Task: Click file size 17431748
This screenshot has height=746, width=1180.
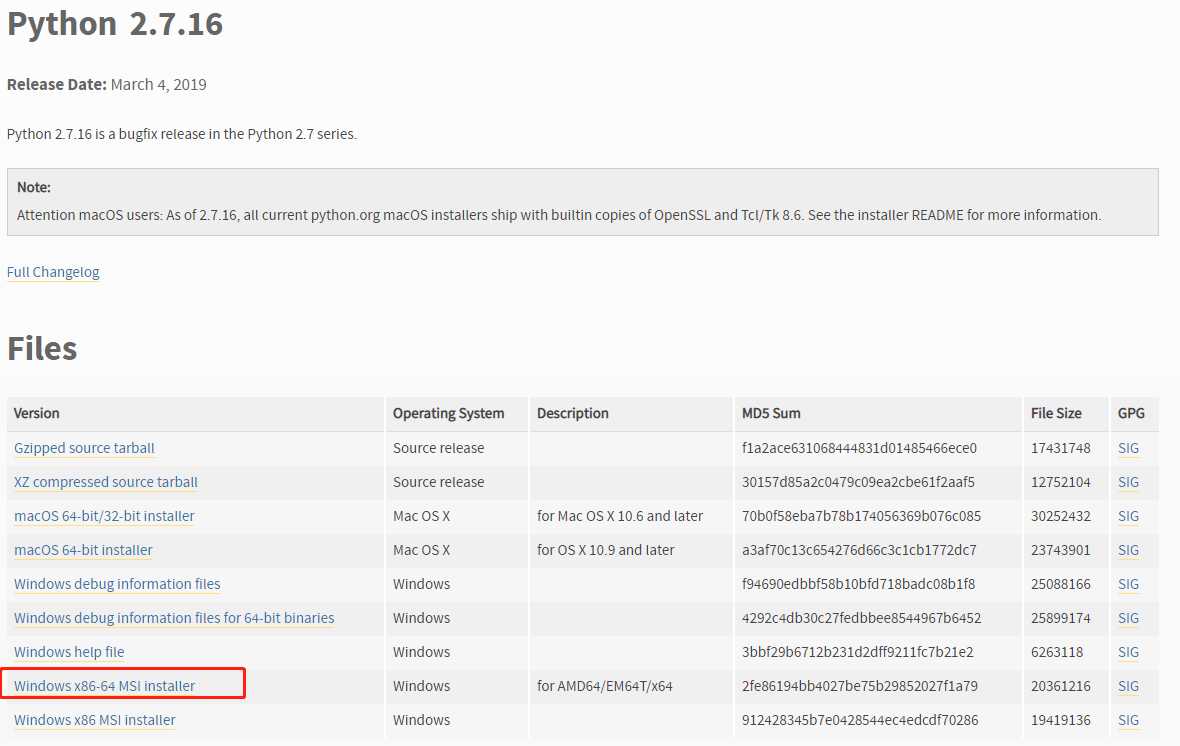Action: point(1060,448)
